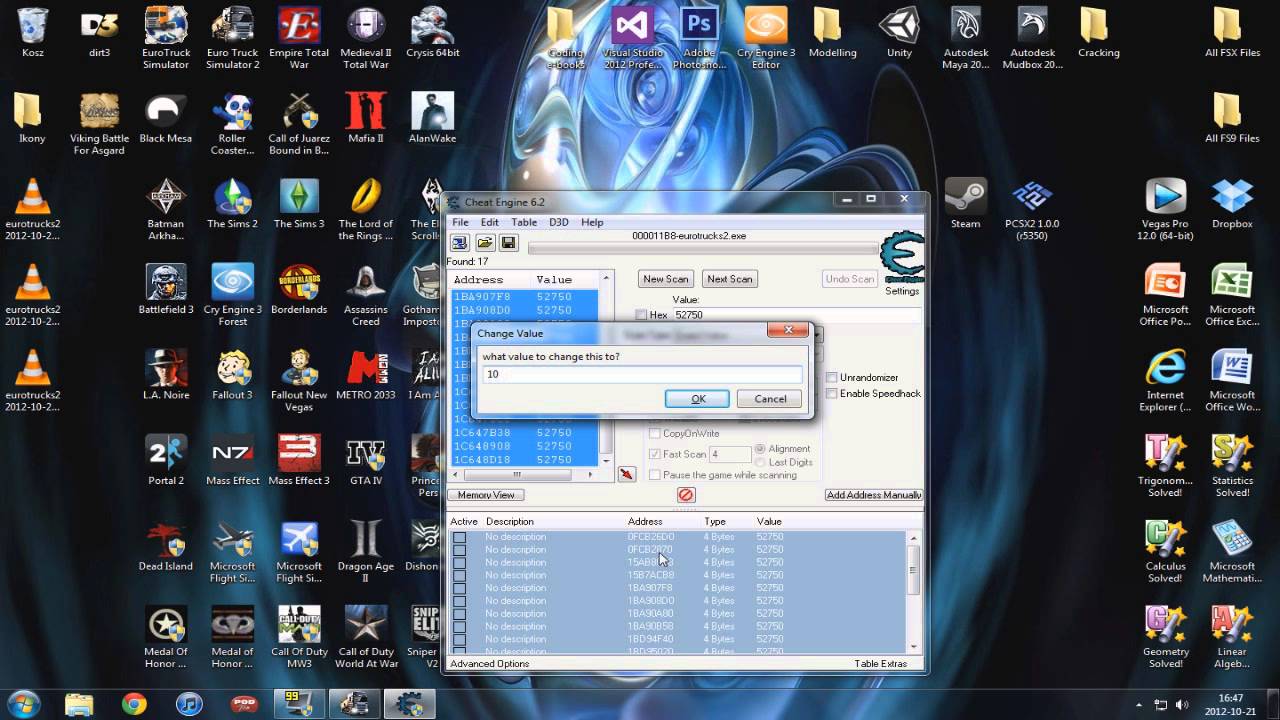The width and height of the screenshot is (1280, 720).
Task: Click the Next Scan button
Action: [729, 279]
